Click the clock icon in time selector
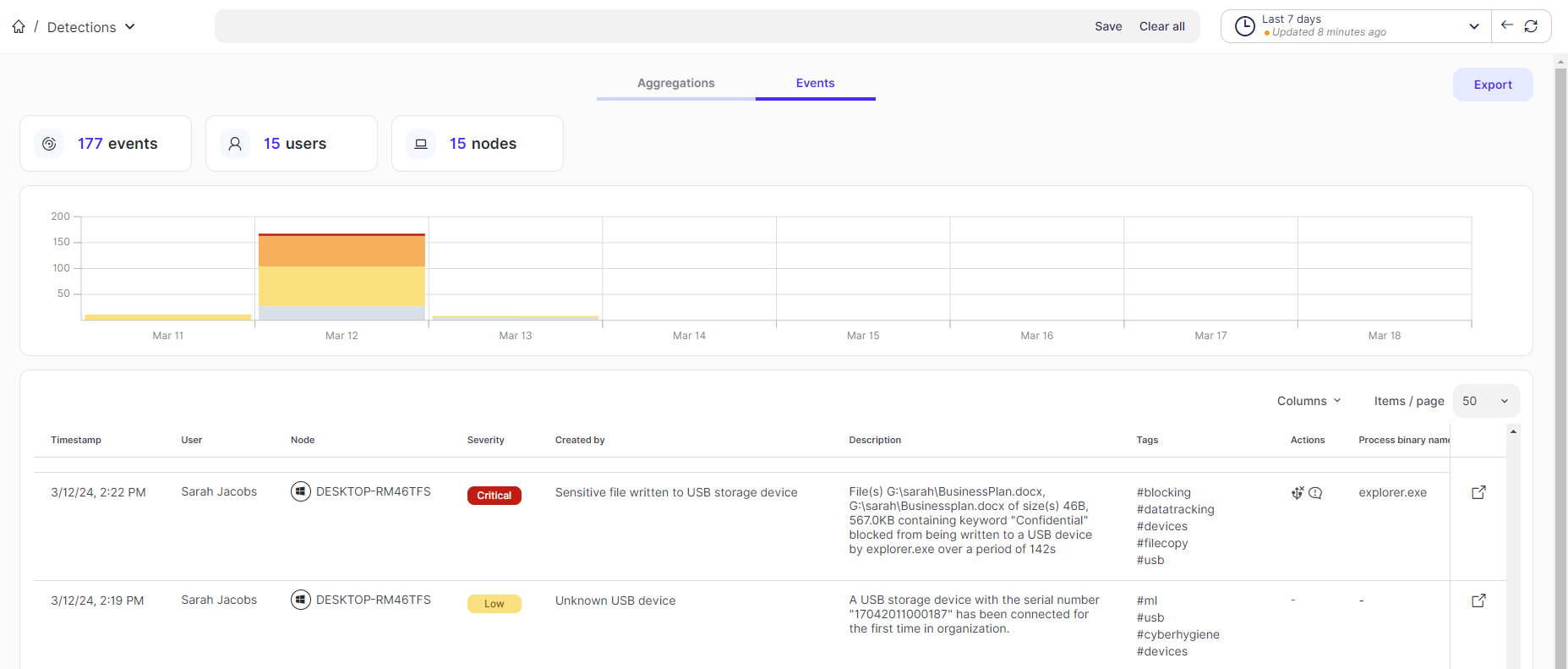The width and height of the screenshot is (1568, 669). 1245,26
